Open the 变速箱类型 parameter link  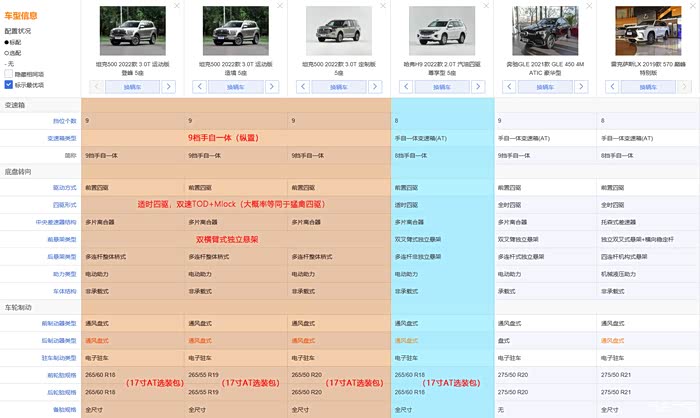[x=62, y=138]
